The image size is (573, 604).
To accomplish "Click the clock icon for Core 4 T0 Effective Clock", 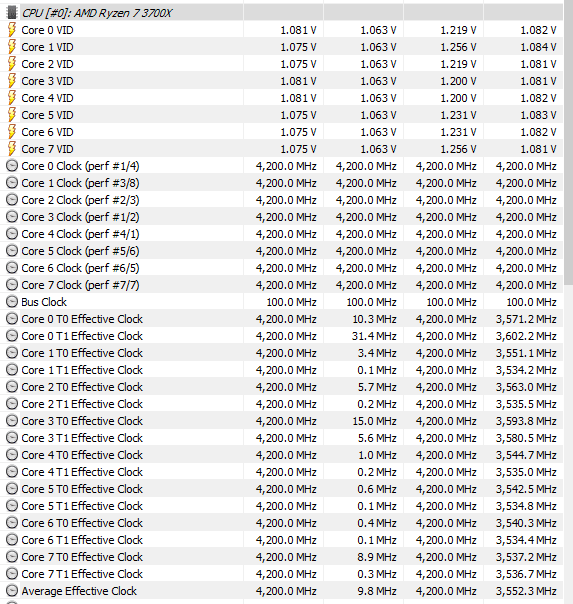I will (12, 455).
